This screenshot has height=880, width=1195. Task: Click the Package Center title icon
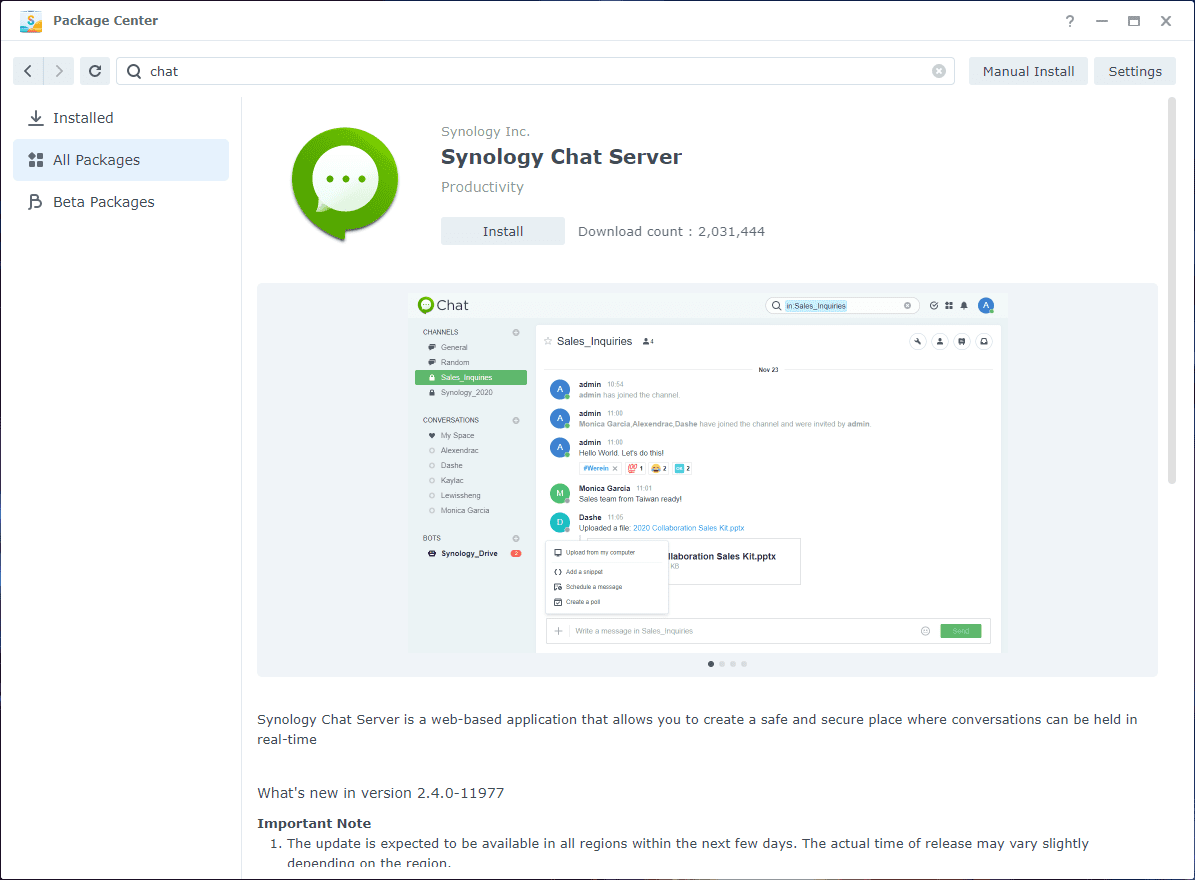(31, 21)
